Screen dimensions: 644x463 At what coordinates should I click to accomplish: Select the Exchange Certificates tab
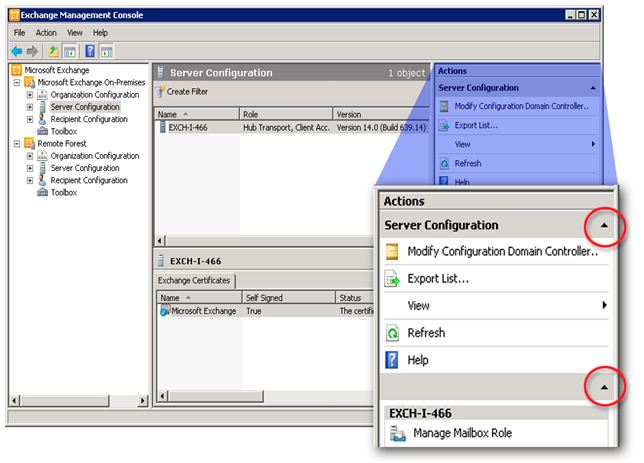coord(194,281)
